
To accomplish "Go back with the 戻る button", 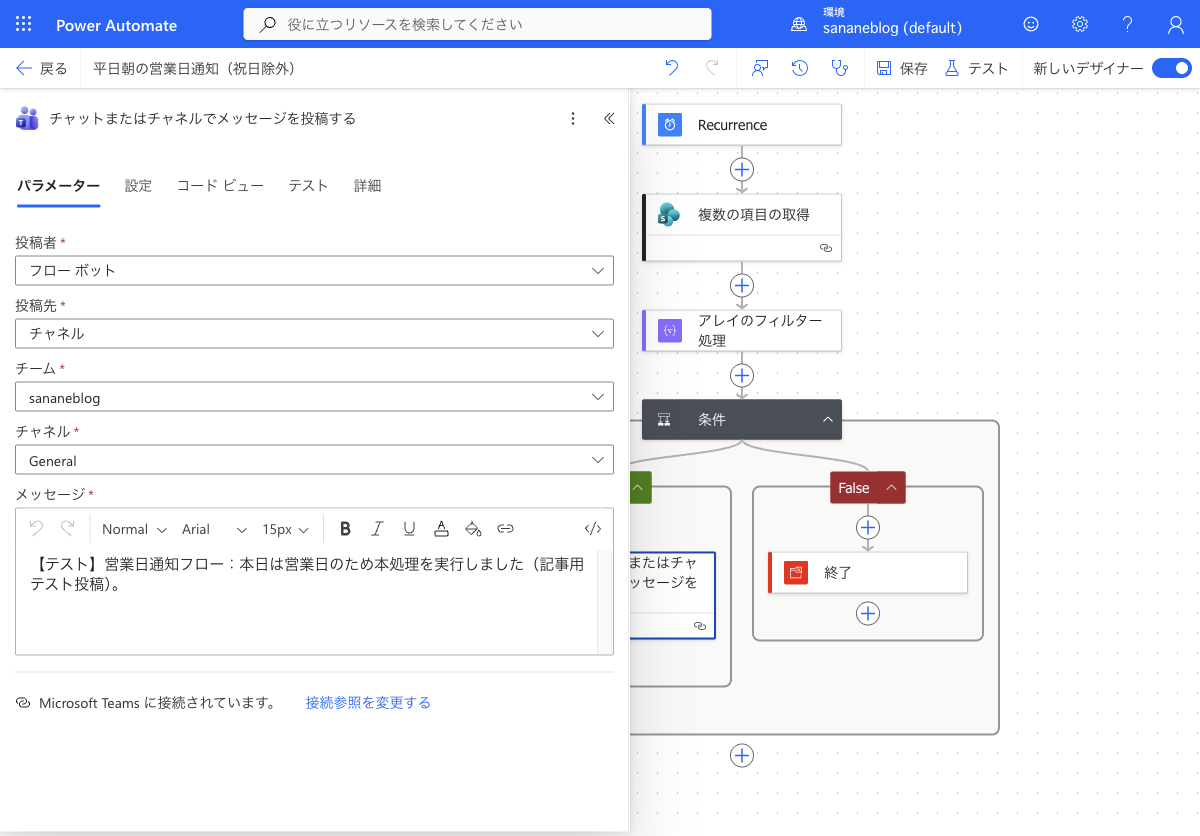I will 42,68.
